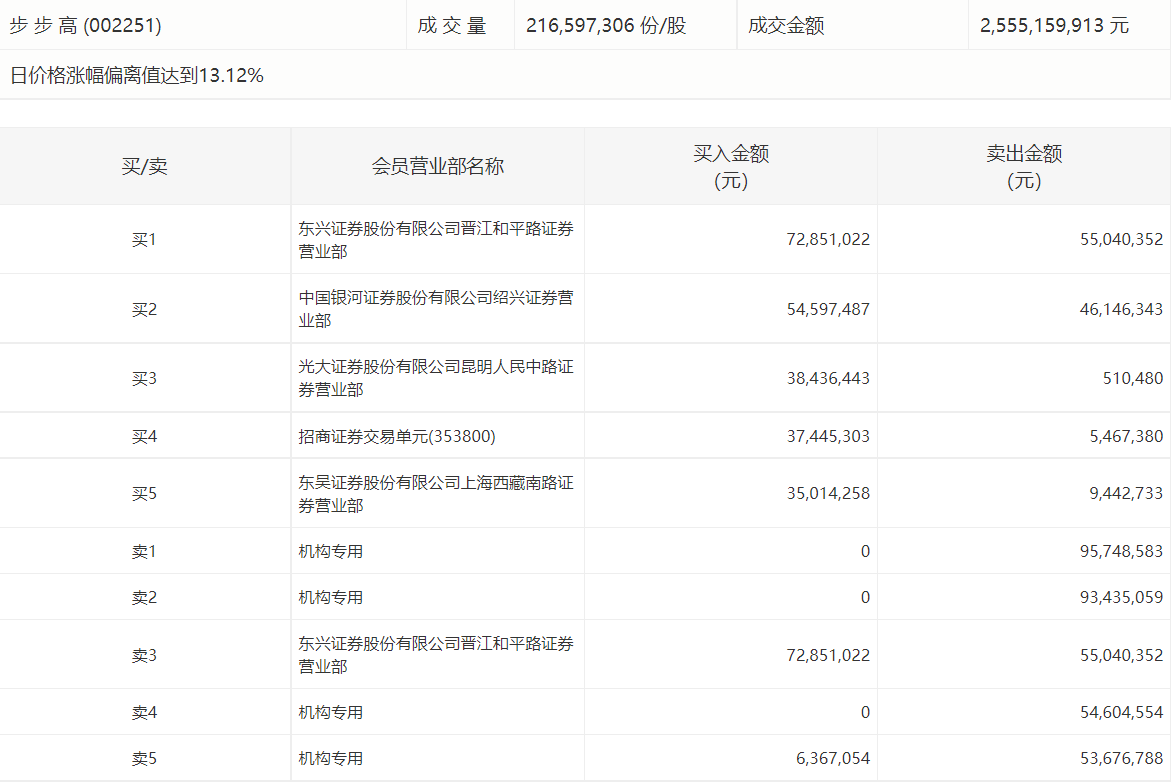Select sell amount 46,146,343
Image resolution: width=1171 pixels, height=784 pixels.
1122,309
